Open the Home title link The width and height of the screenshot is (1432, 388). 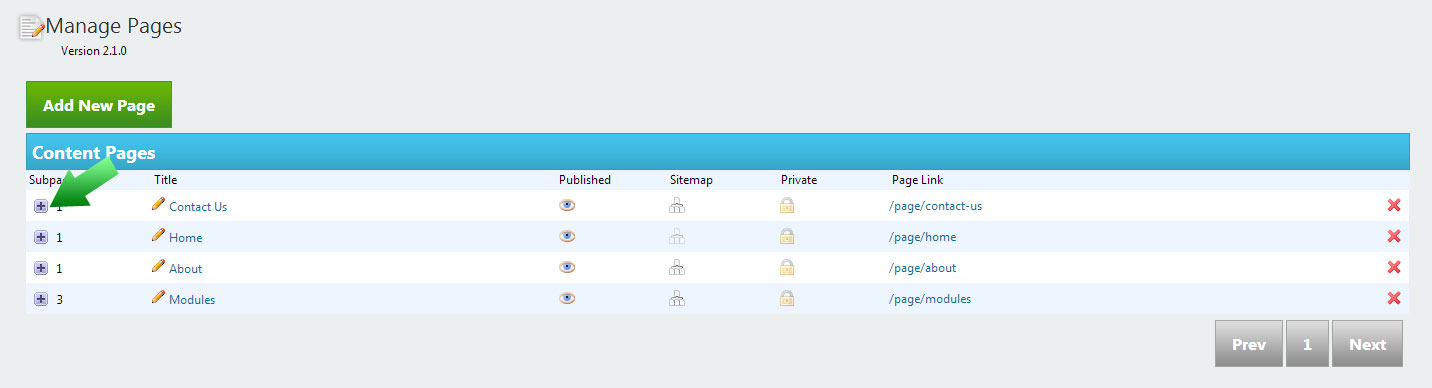(185, 237)
